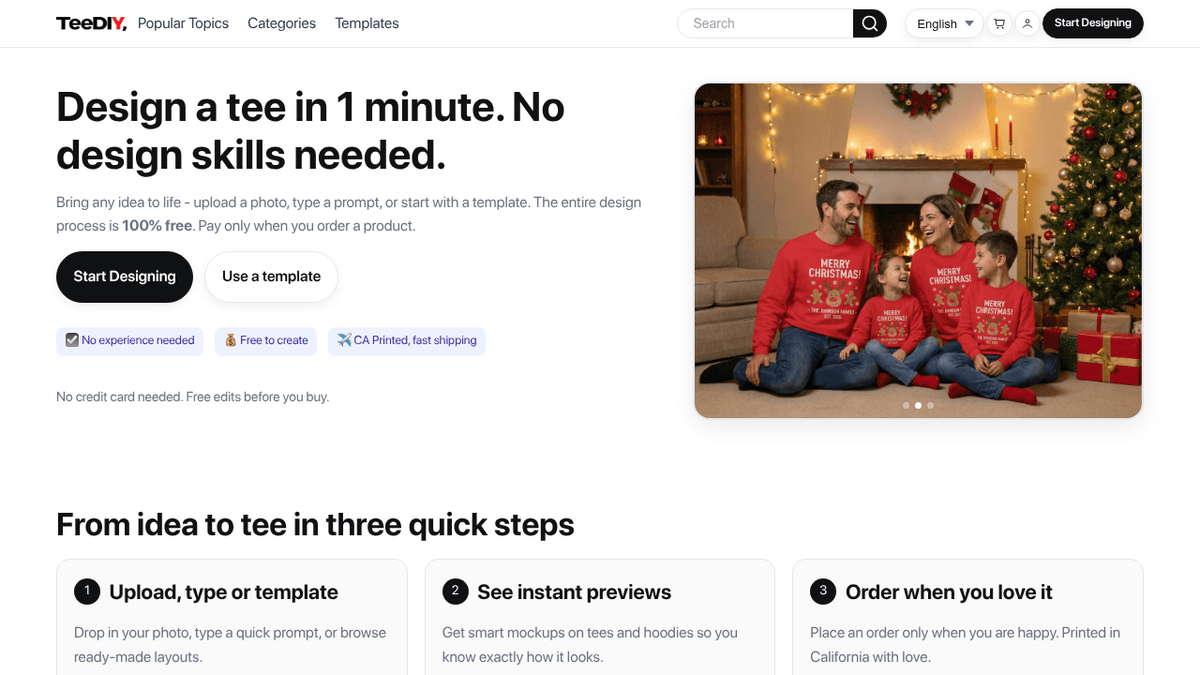Click the Upload, type or template heading
This screenshot has width=1200, height=675.
click(x=224, y=592)
